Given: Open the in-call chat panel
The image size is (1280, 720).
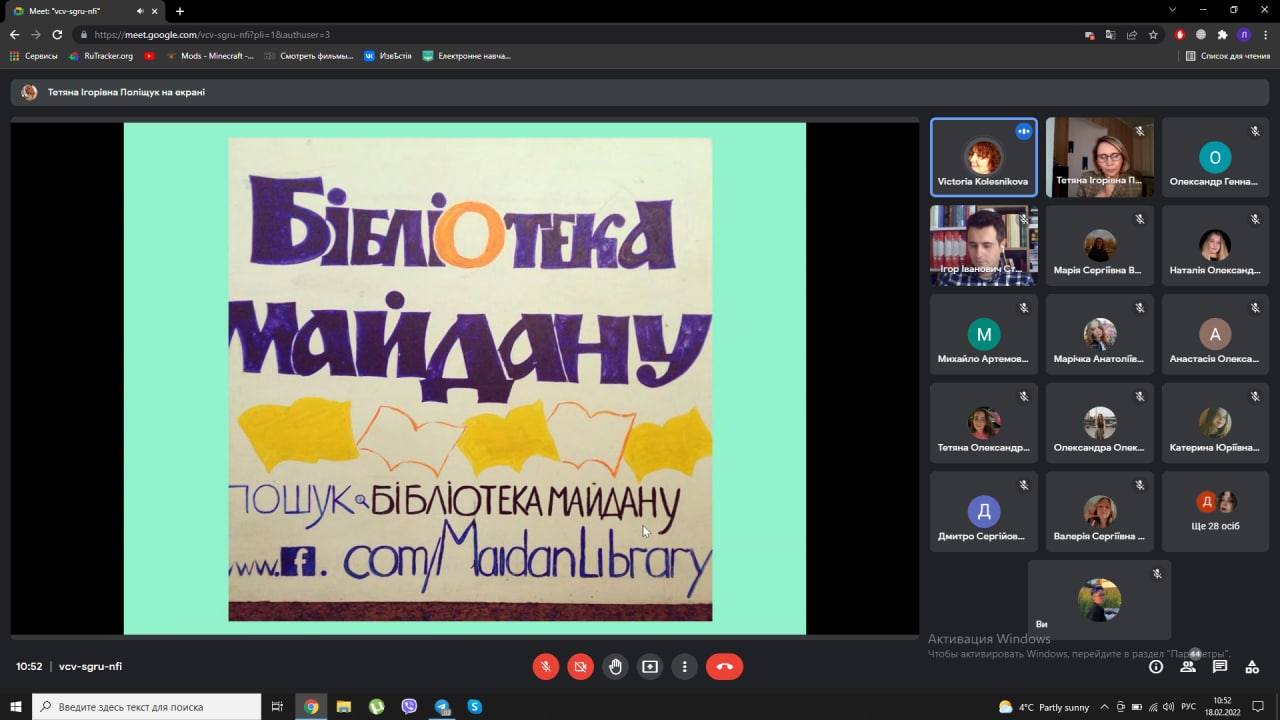Looking at the screenshot, I should (1220, 666).
